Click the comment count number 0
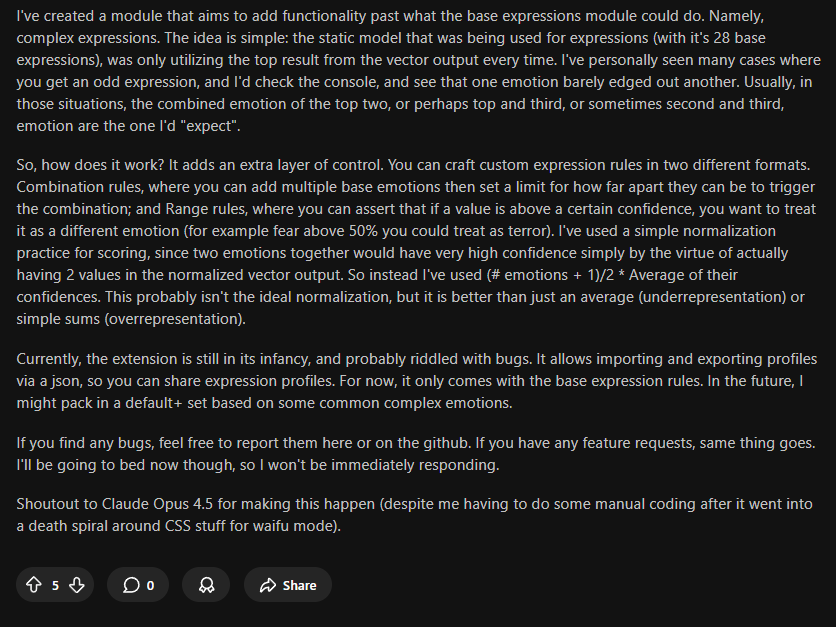Image resolution: width=836 pixels, height=627 pixels. (150, 585)
